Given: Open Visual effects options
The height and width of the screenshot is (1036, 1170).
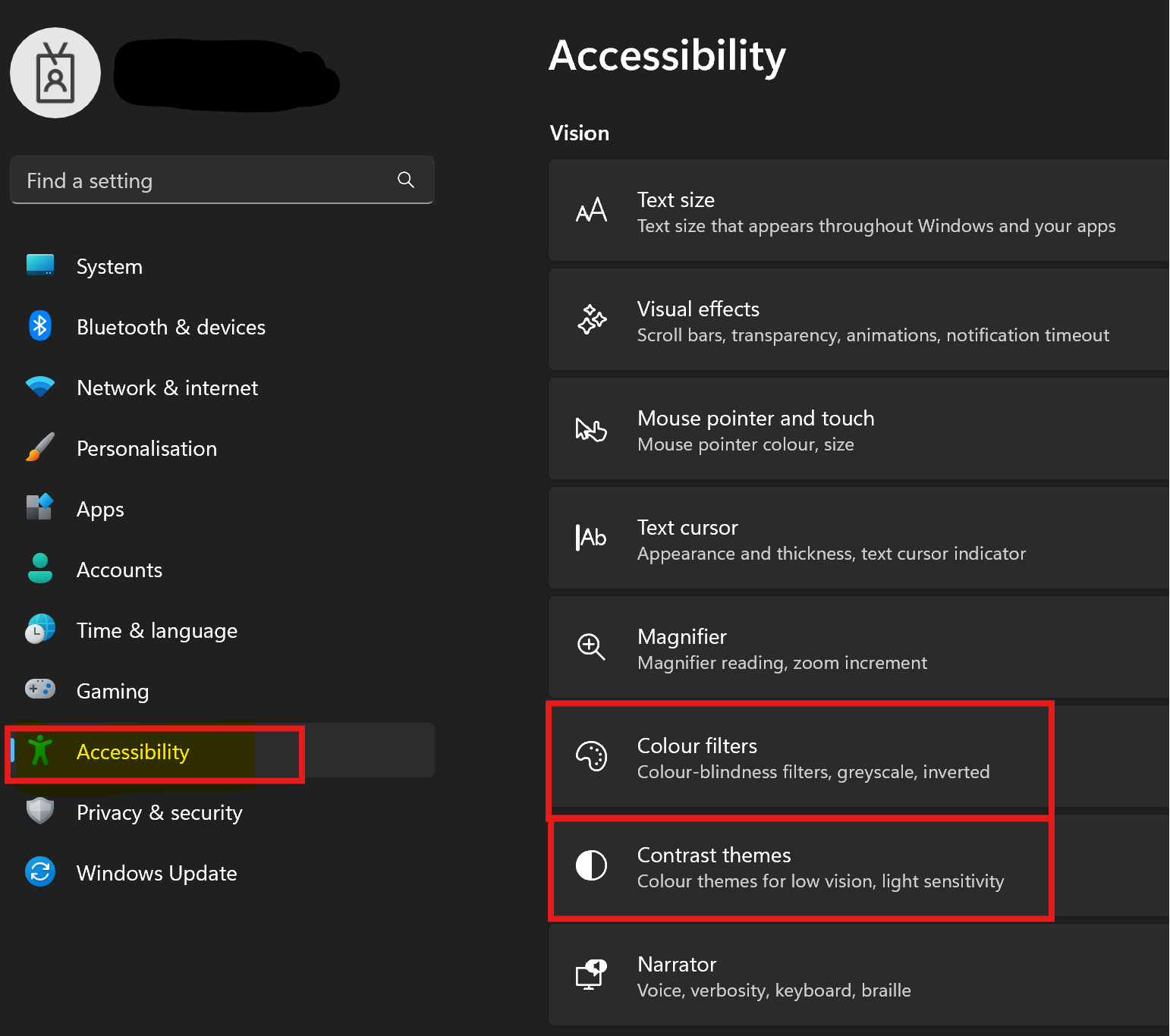Looking at the screenshot, I should click(x=857, y=321).
